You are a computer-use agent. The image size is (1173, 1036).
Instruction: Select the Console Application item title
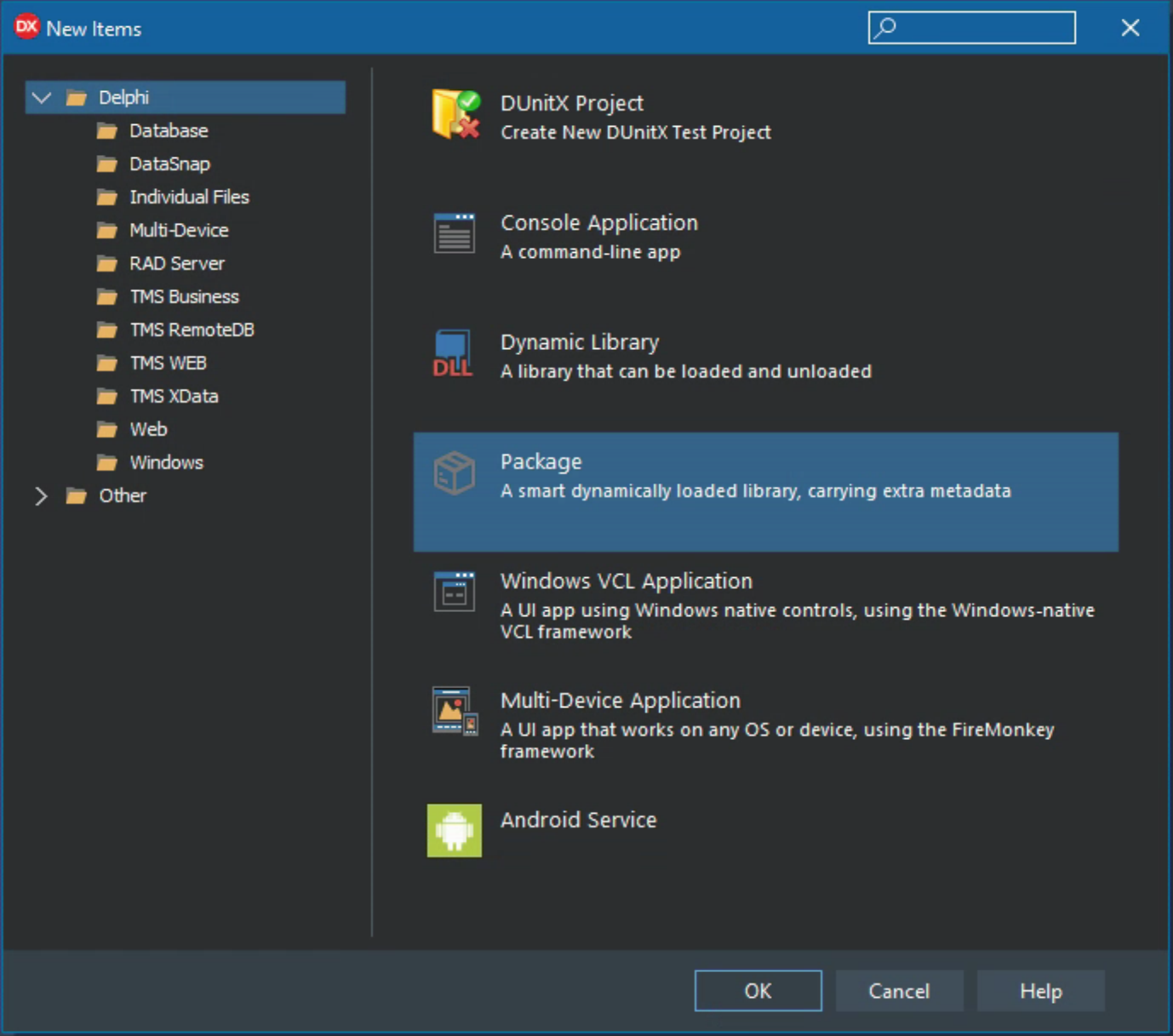pyautogui.click(x=599, y=223)
